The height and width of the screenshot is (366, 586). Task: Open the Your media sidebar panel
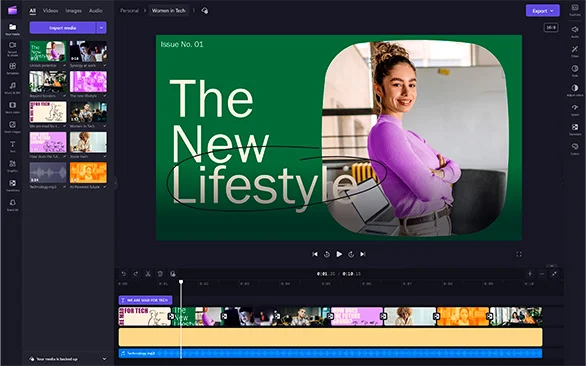click(12, 29)
